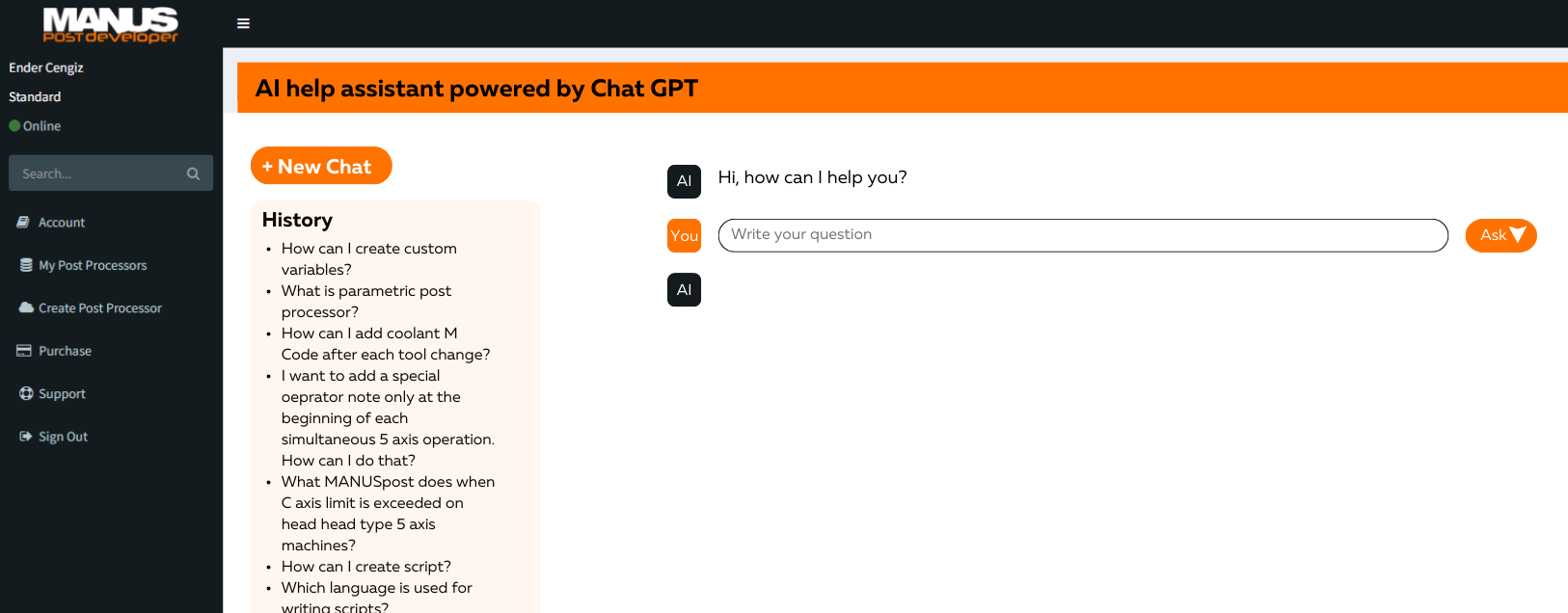Click the Sign Out icon
This screenshot has width=1568, height=613.
[26, 437]
